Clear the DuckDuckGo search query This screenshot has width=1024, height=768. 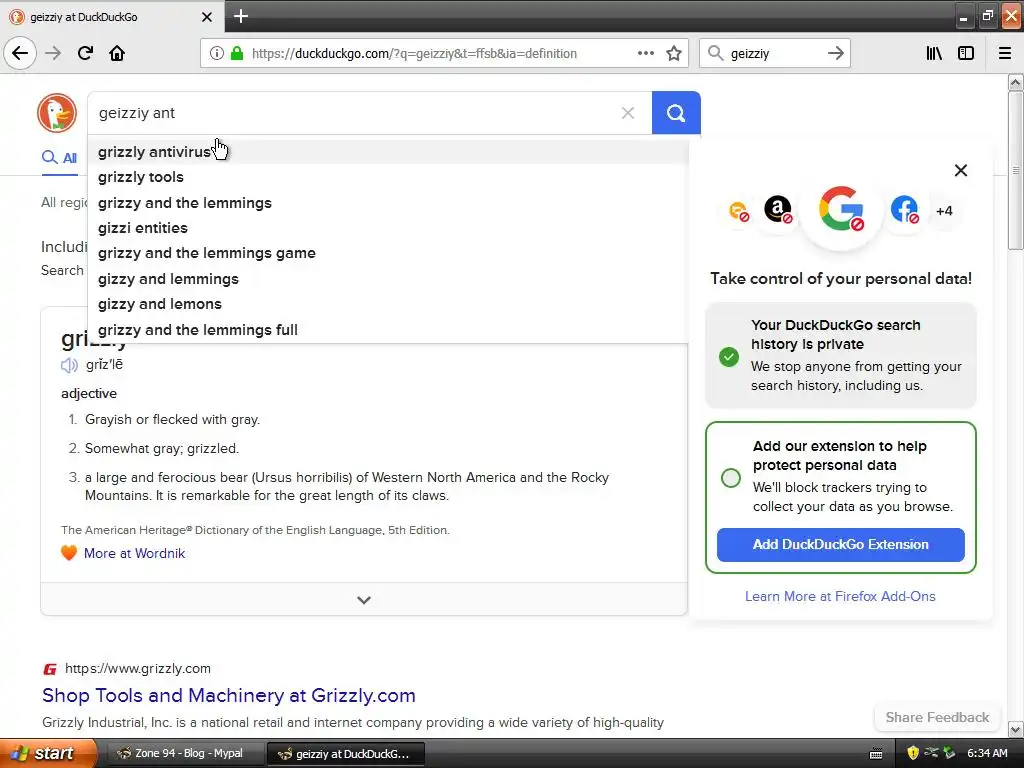point(628,113)
